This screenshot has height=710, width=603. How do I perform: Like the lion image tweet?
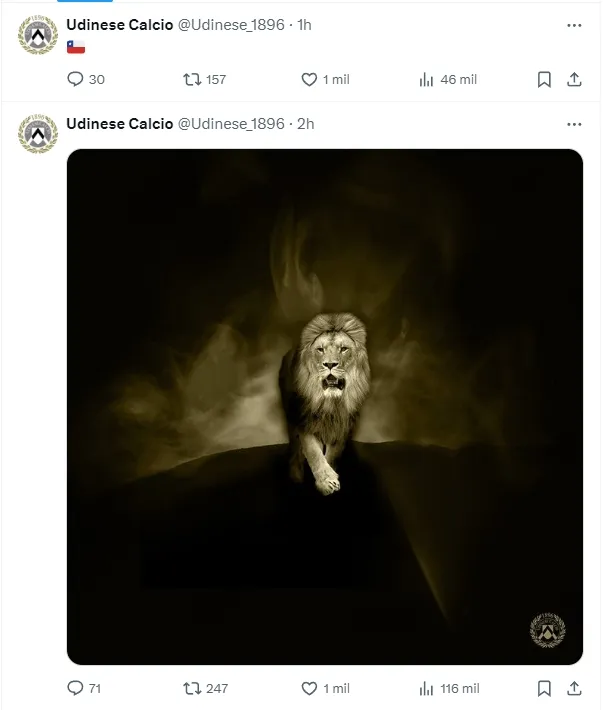pyautogui.click(x=310, y=688)
